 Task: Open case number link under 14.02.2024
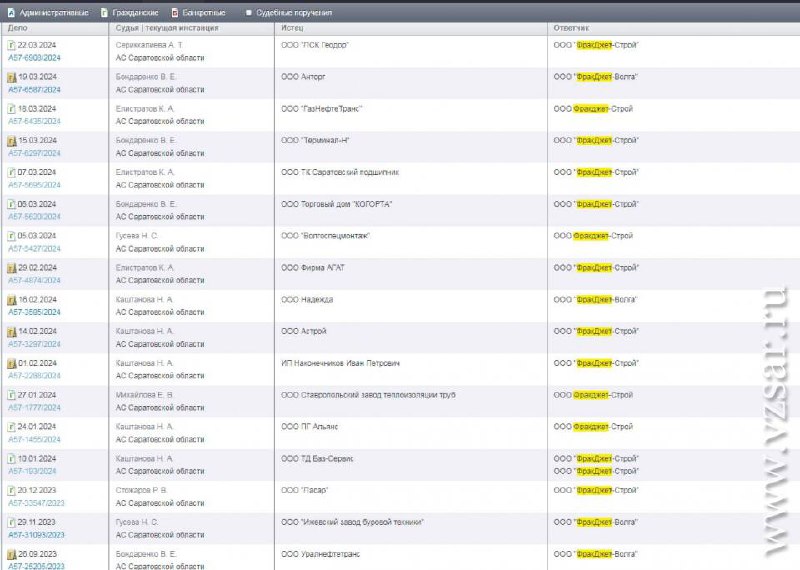click(34, 344)
